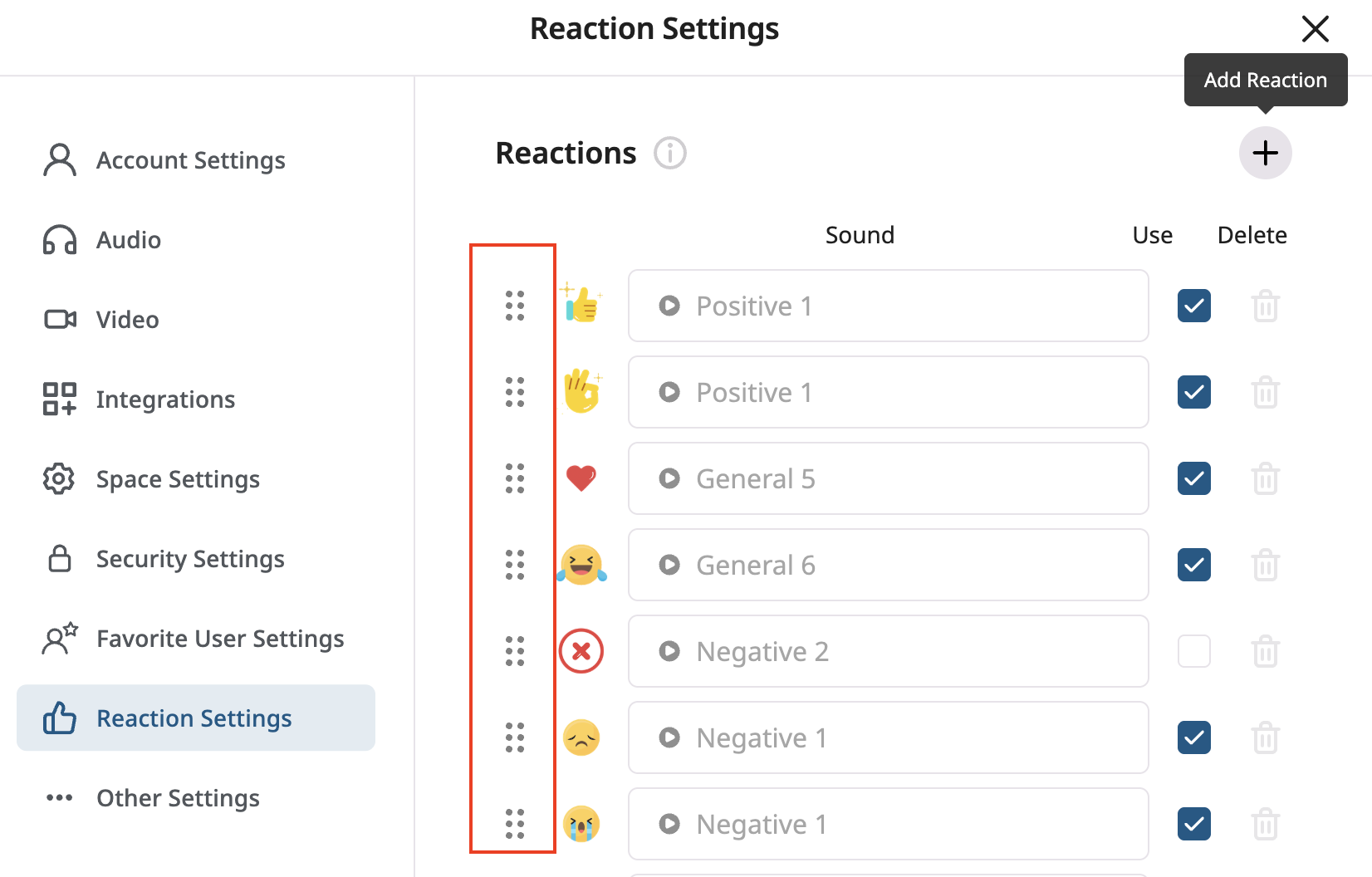
Task: Click the info icon next to Reactions heading
Action: (669, 153)
